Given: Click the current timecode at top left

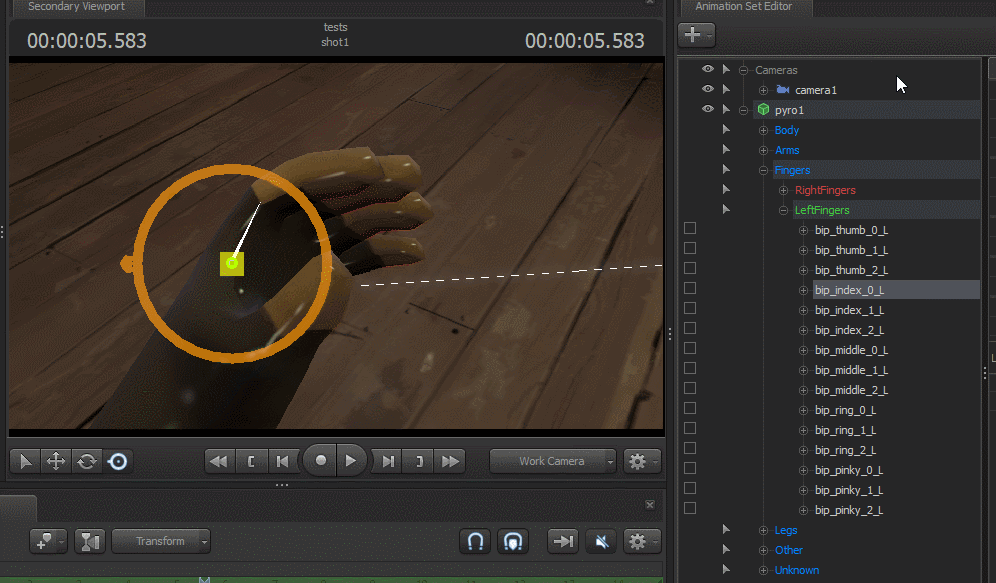Looking at the screenshot, I should click(86, 41).
